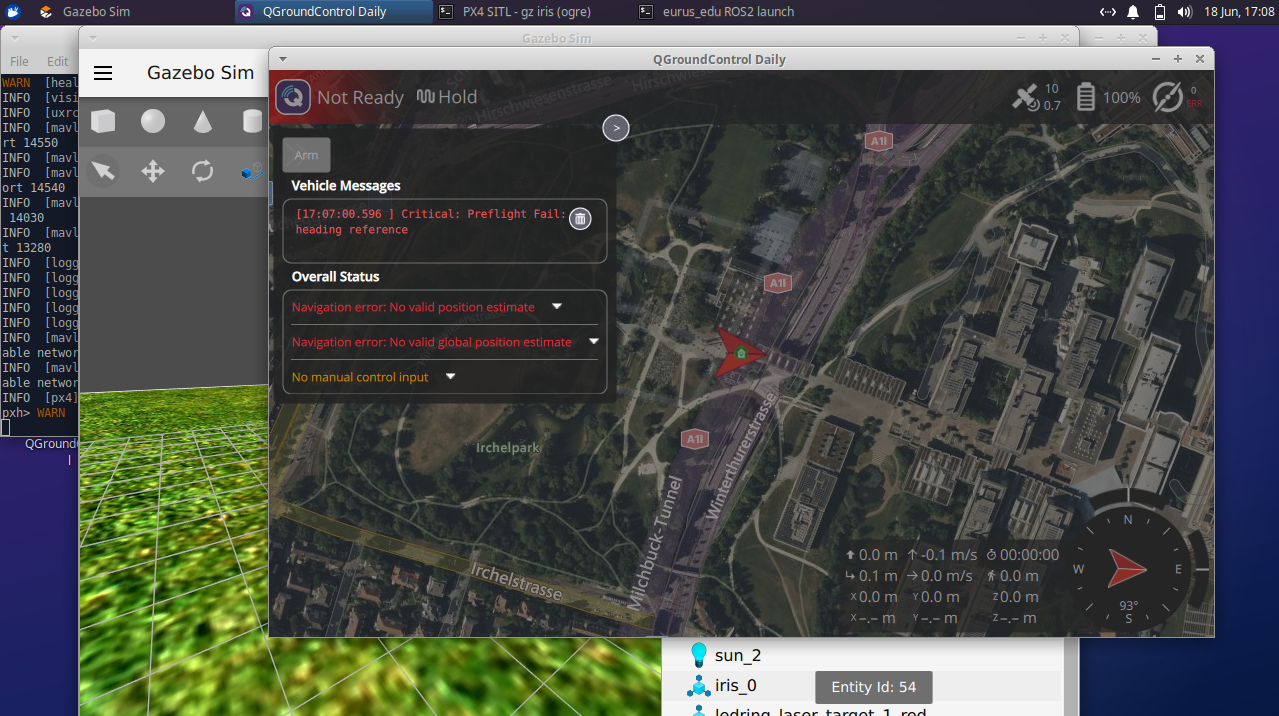Delete vehicle messages with the trash icon

tap(580, 219)
